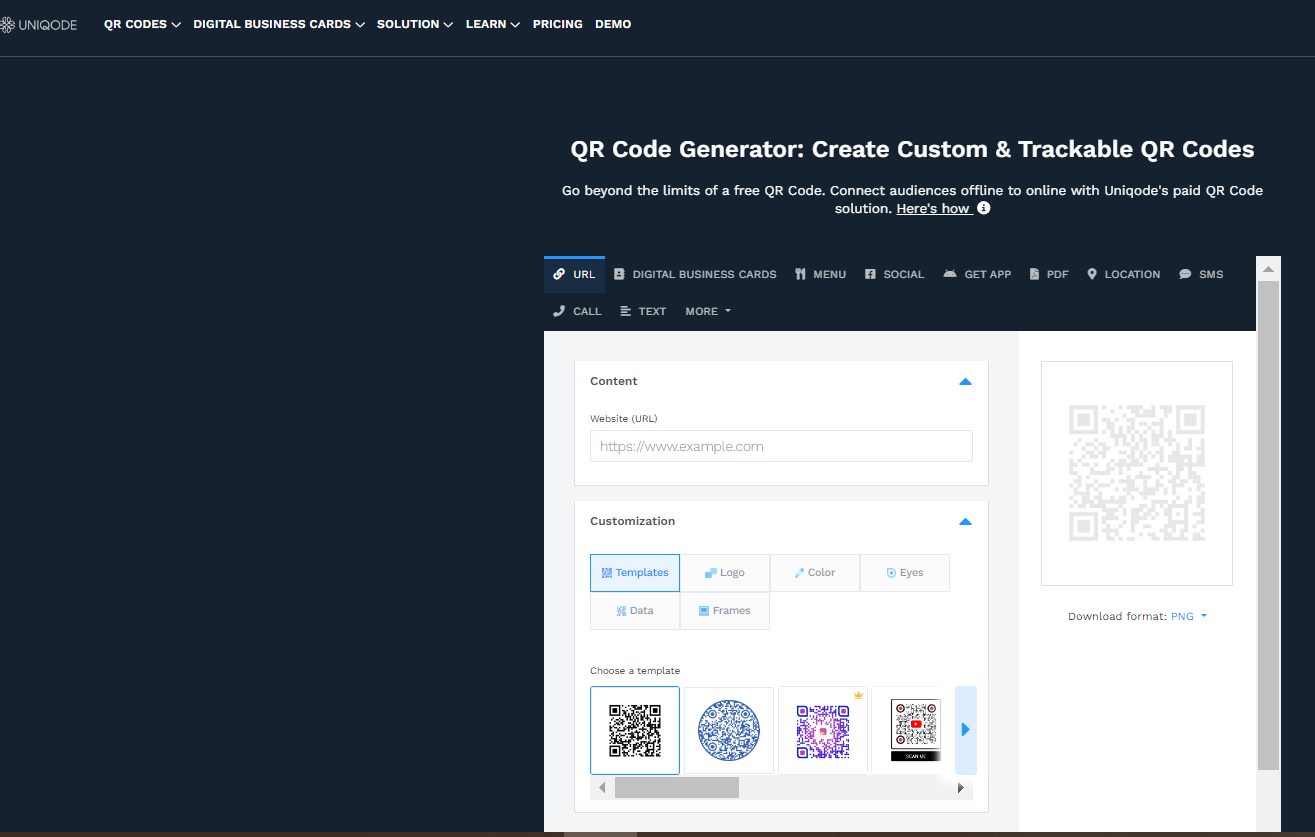The image size is (1315, 837).
Task: Open the Color customization tab
Action: point(814,572)
